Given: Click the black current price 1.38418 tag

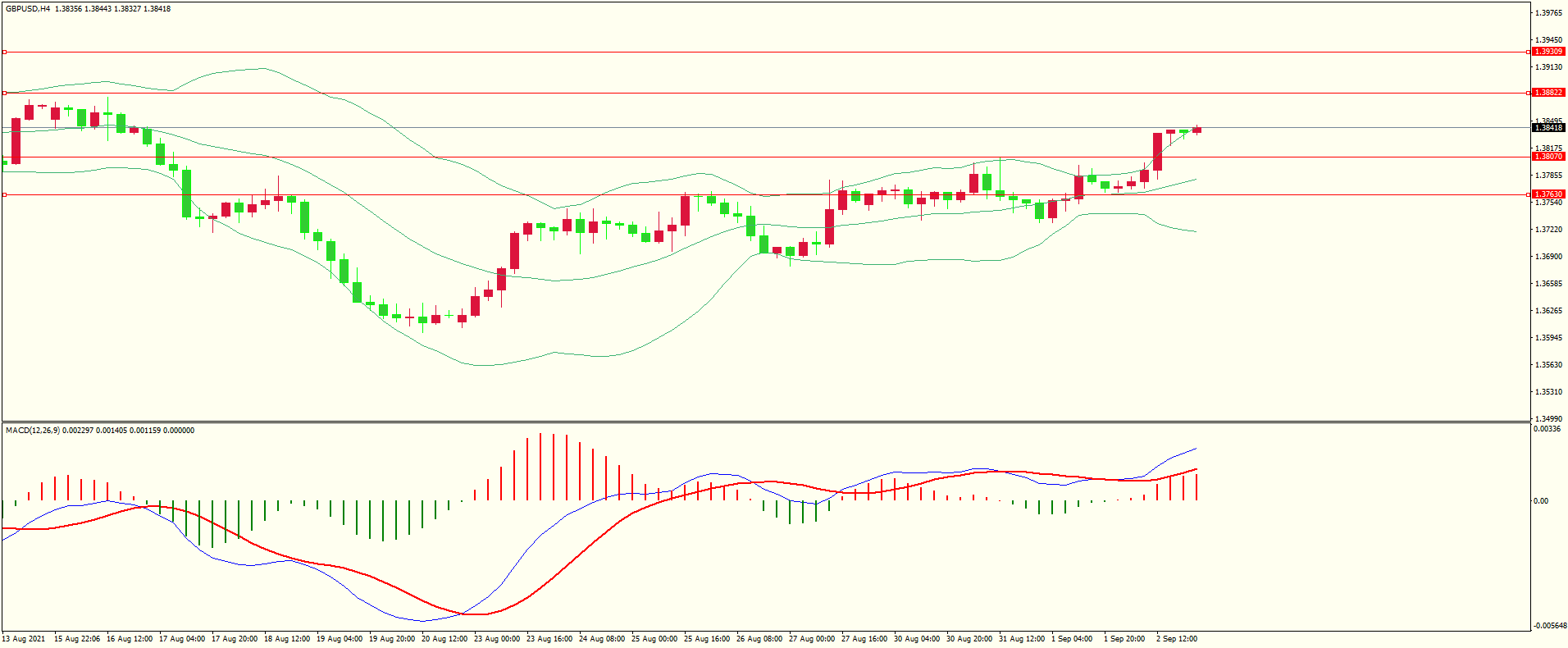Looking at the screenshot, I should pyautogui.click(x=1548, y=128).
